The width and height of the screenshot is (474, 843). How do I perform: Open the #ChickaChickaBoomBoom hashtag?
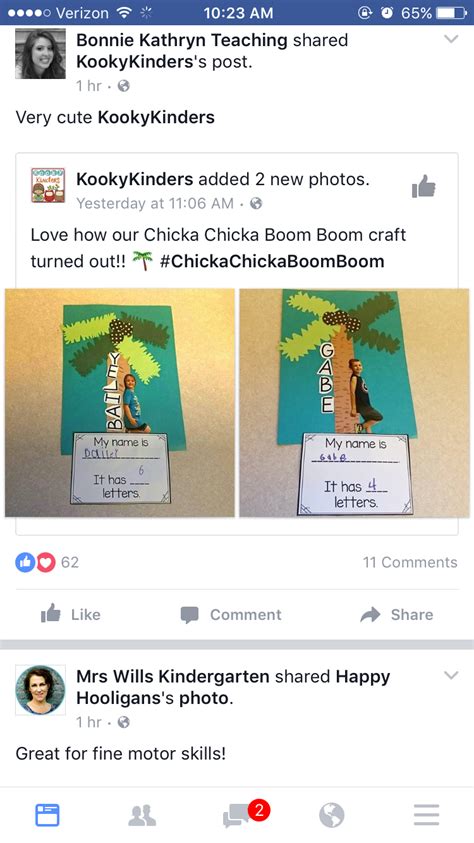point(272,261)
